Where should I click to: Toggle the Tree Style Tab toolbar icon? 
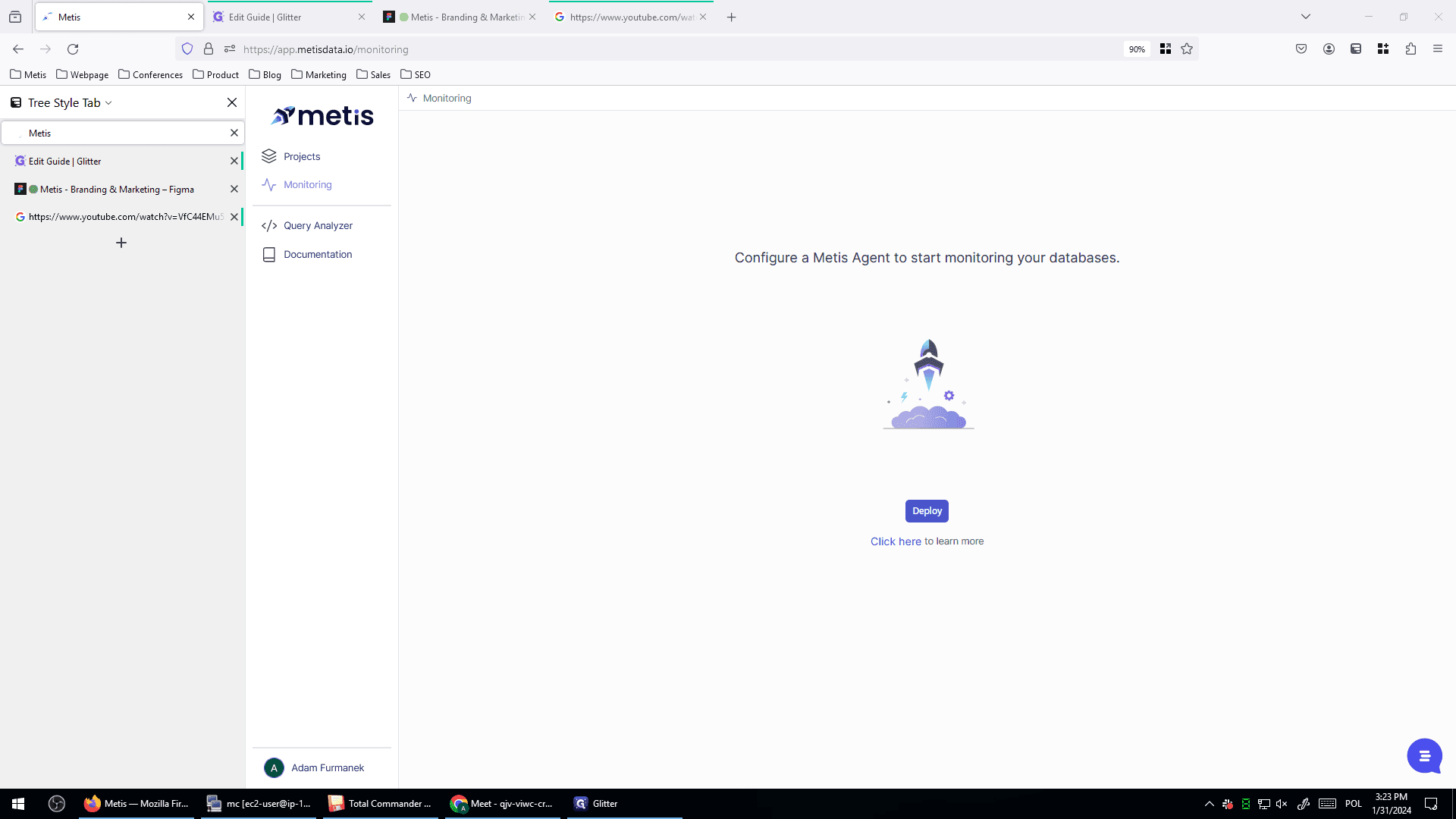pyautogui.click(x=1356, y=49)
